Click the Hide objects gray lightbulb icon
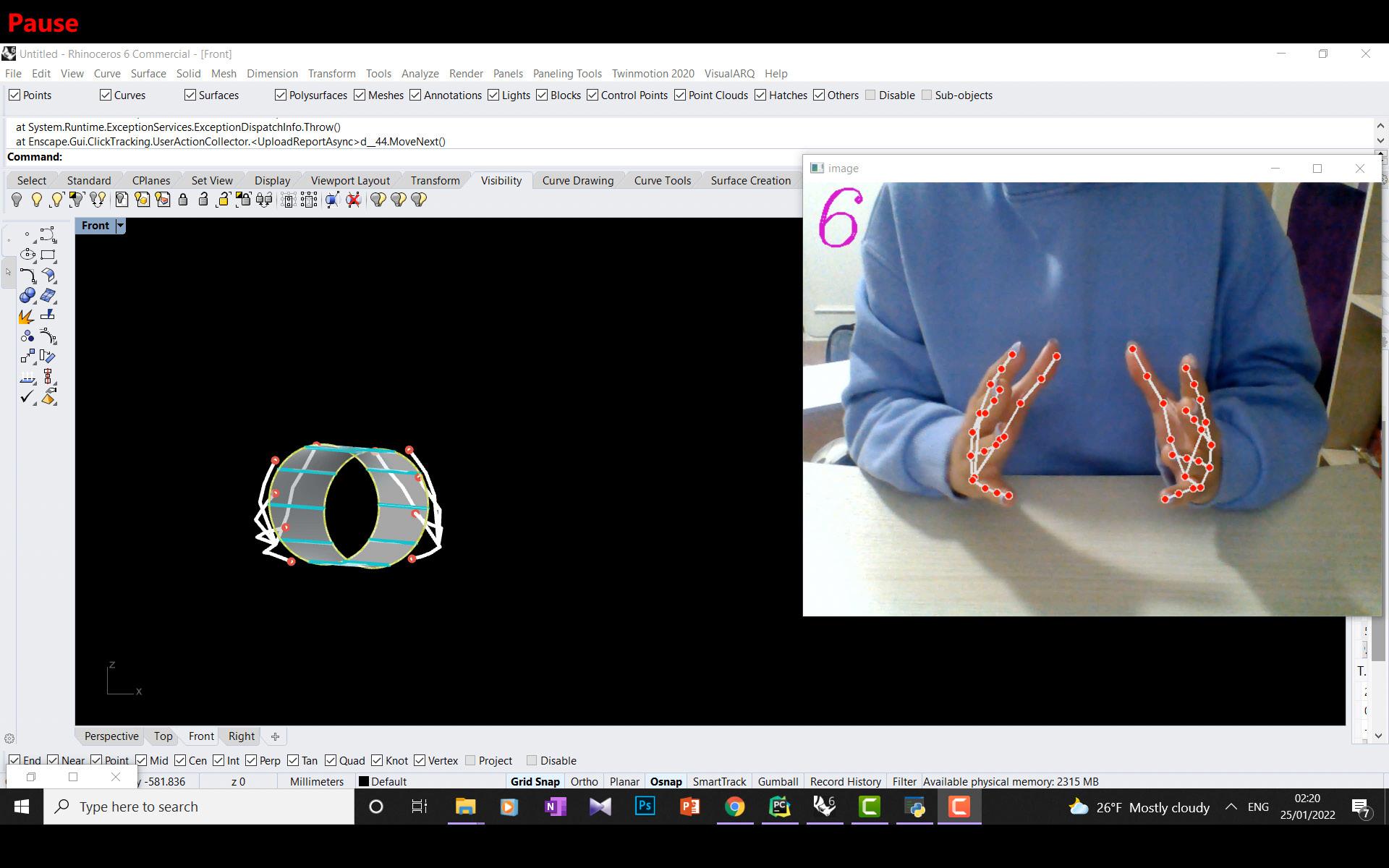Image resolution: width=1389 pixels, height=868 pixels. point(17,200)
